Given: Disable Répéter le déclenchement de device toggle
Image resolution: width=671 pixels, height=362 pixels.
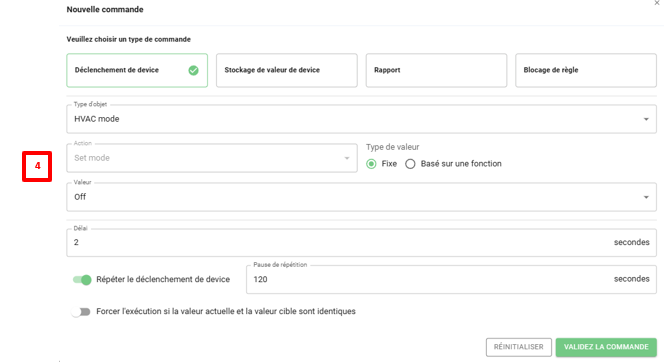Looking at the screenshot, I should tap(82, 279).
